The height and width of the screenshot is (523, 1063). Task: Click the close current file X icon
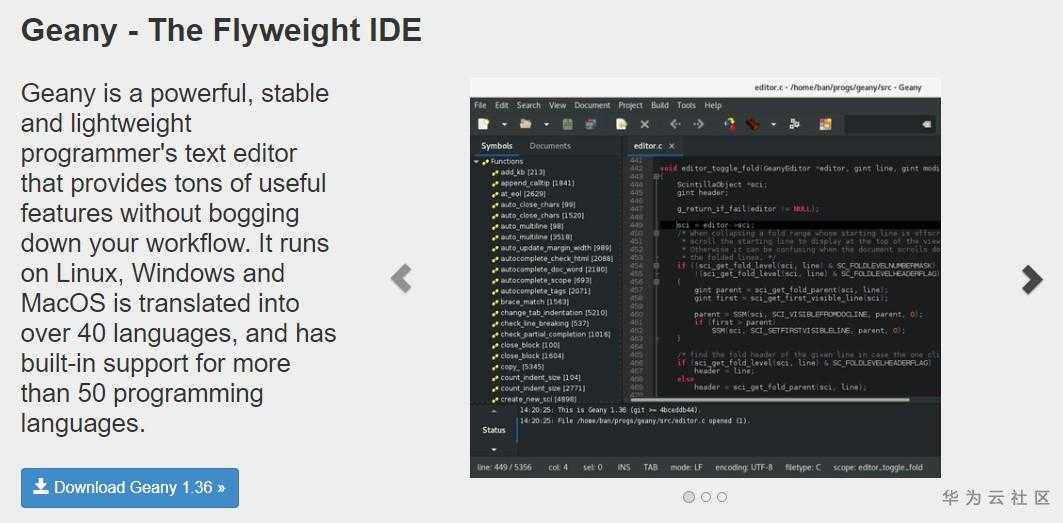645,124
